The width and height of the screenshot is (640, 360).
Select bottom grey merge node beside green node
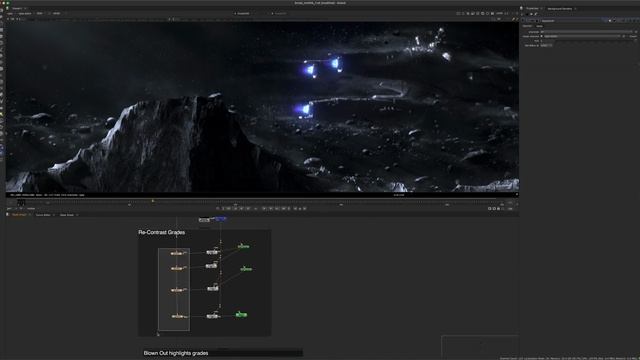click(213, 316)
